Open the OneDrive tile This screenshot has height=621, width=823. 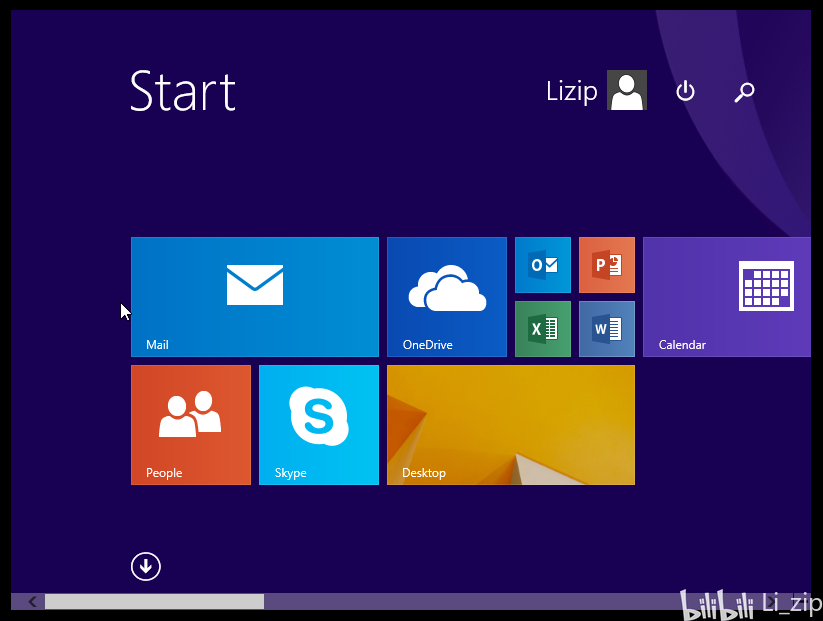tap(447, 297)
